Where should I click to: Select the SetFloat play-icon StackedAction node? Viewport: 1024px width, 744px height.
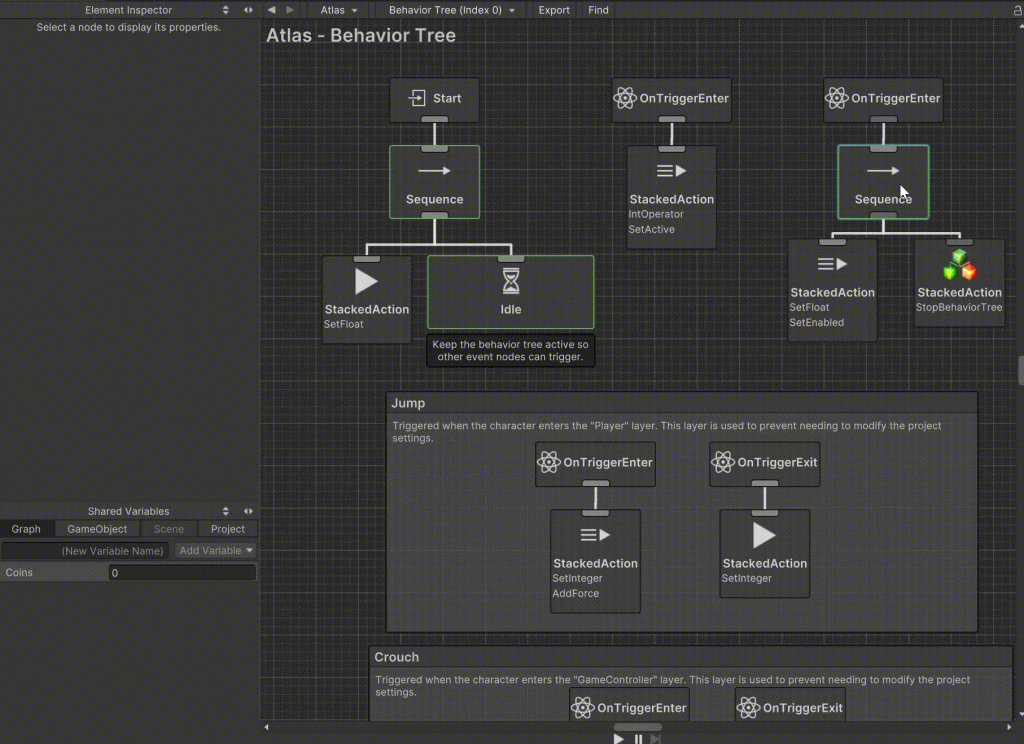pos(366,281)
